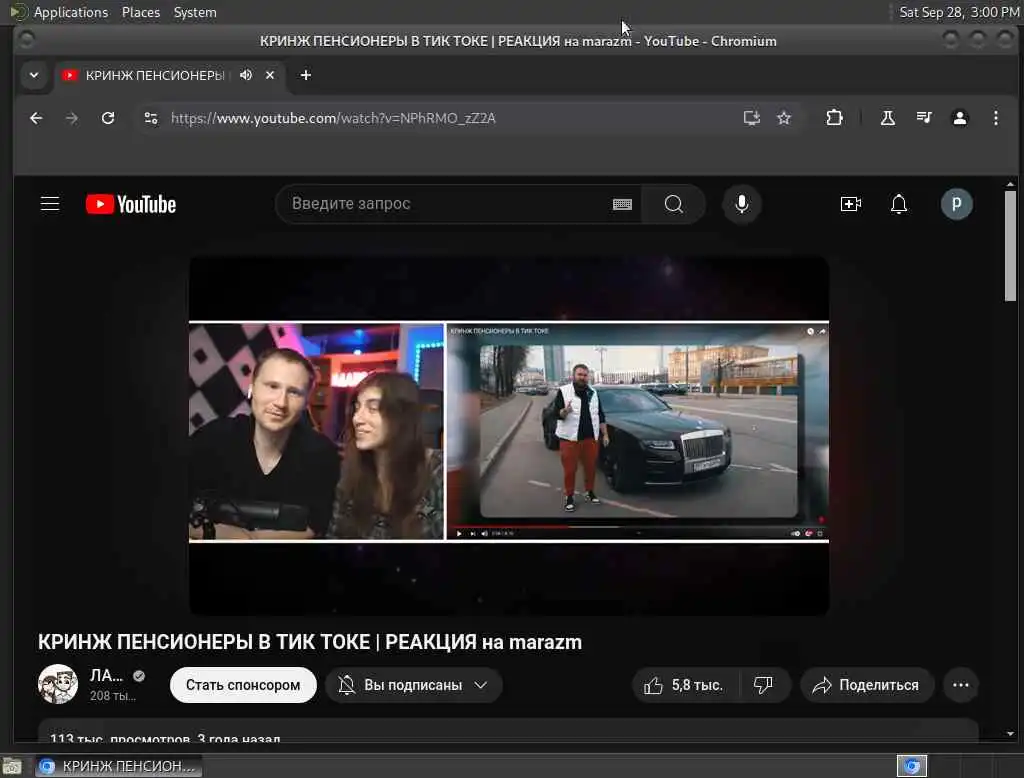Open the account avatar P menu

(956, 204)
